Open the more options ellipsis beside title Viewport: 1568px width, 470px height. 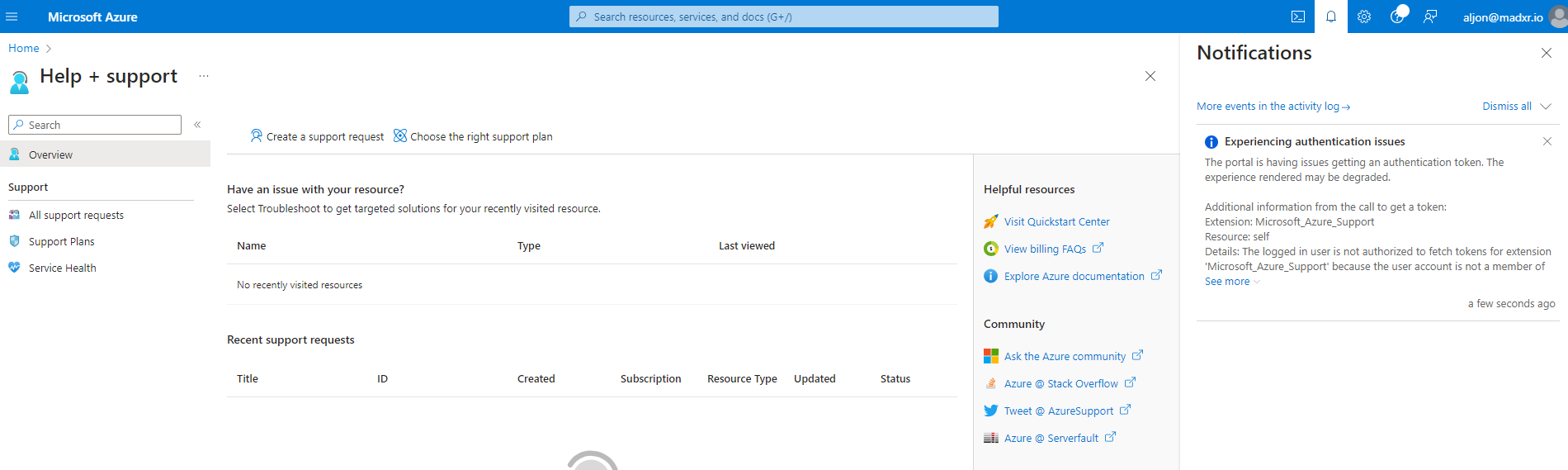[204, 76]
